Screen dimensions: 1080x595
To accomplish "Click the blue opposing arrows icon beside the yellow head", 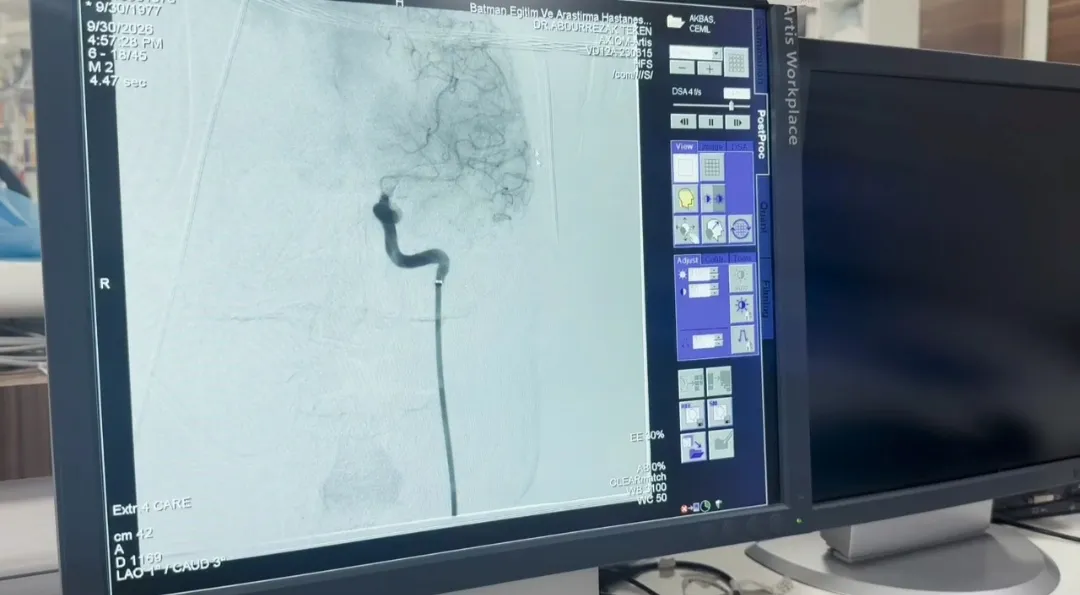I will tap(713, 198).
